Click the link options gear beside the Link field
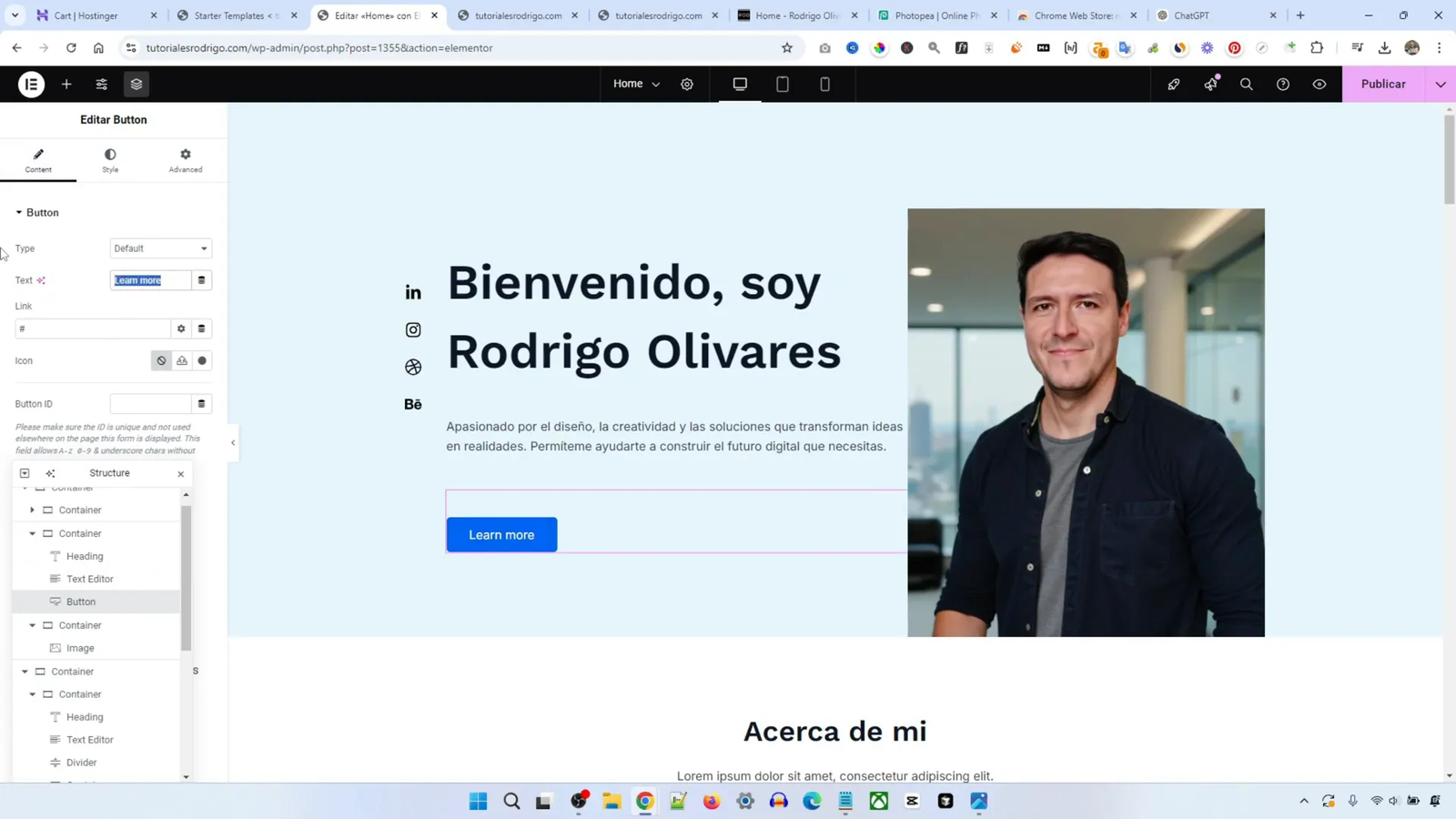Viewport: 1456px width, 819px height. click(181, 329)
